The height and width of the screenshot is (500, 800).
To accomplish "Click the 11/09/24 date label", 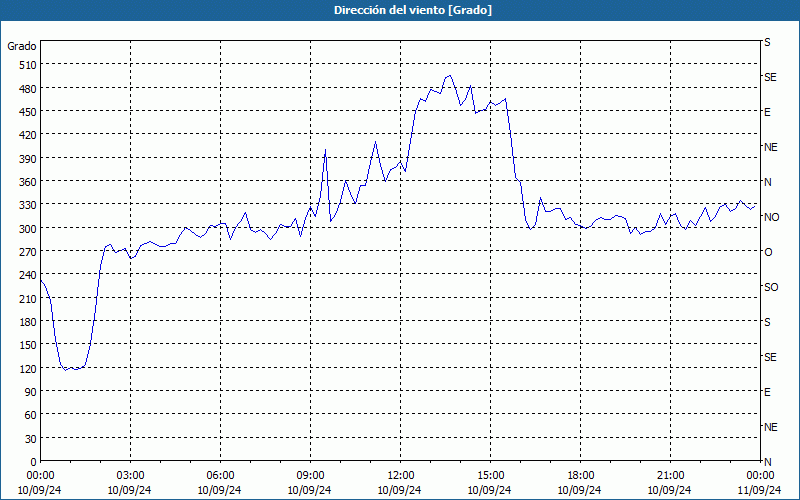I will tap(760, 490).
